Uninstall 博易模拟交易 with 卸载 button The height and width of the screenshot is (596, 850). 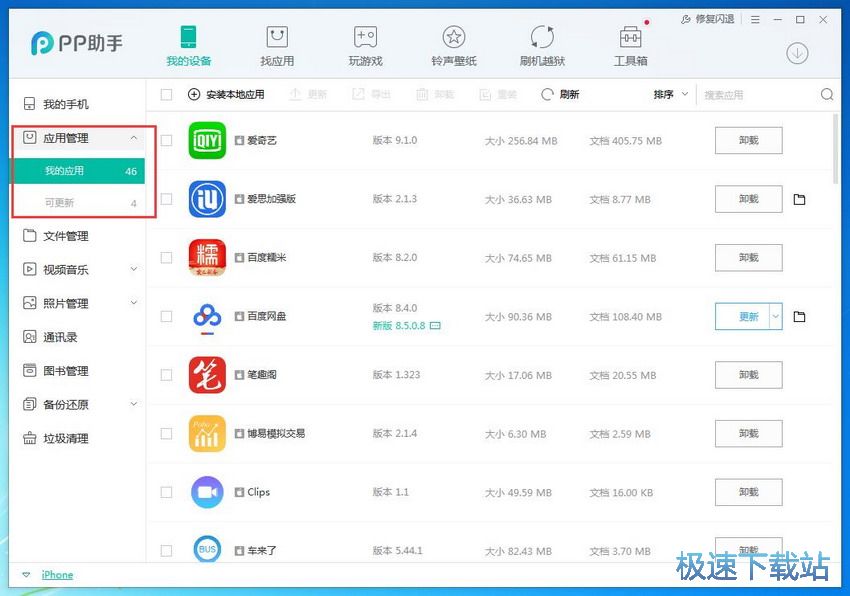coord(749,433)
